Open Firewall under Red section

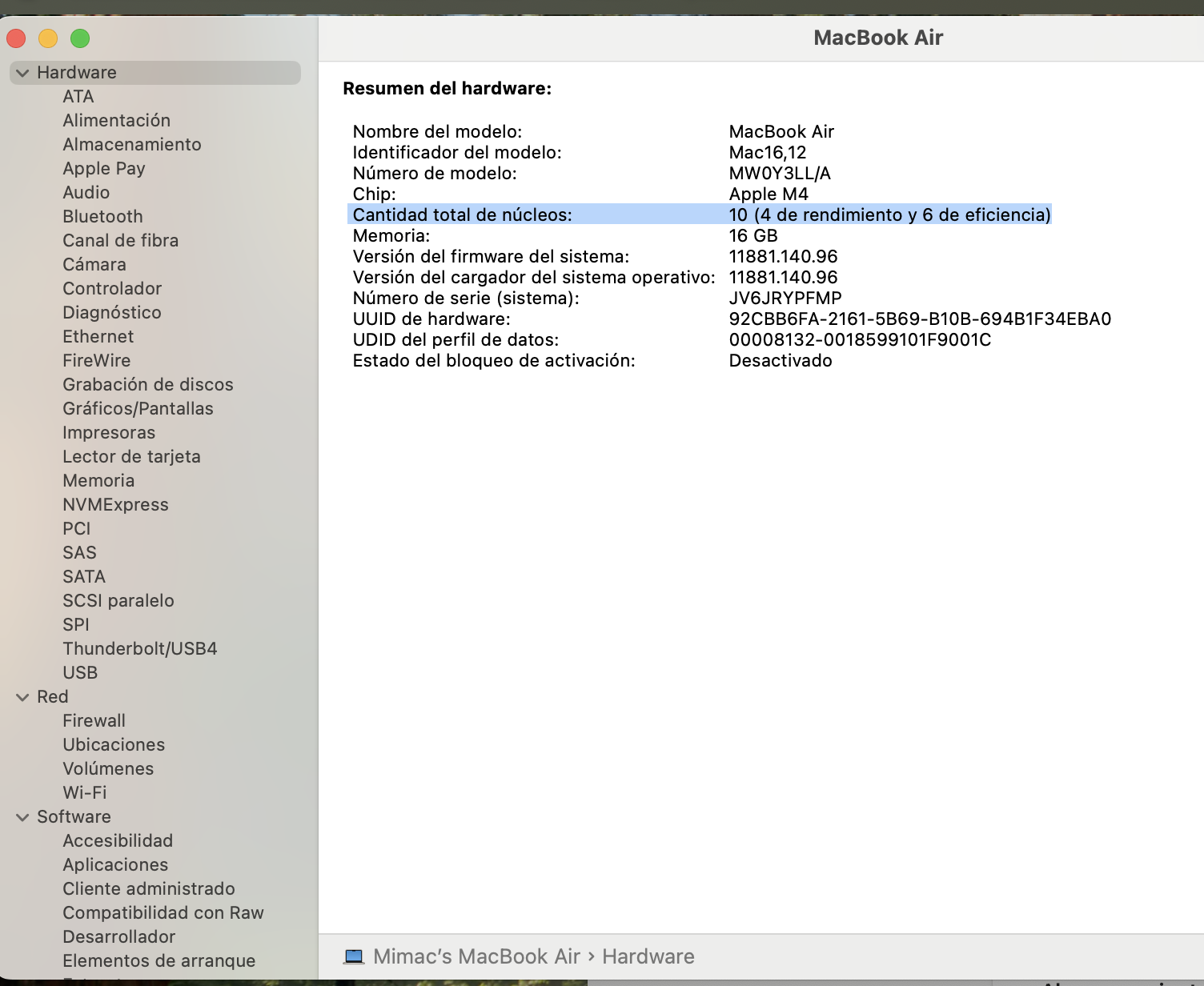(x=94, y=720)
